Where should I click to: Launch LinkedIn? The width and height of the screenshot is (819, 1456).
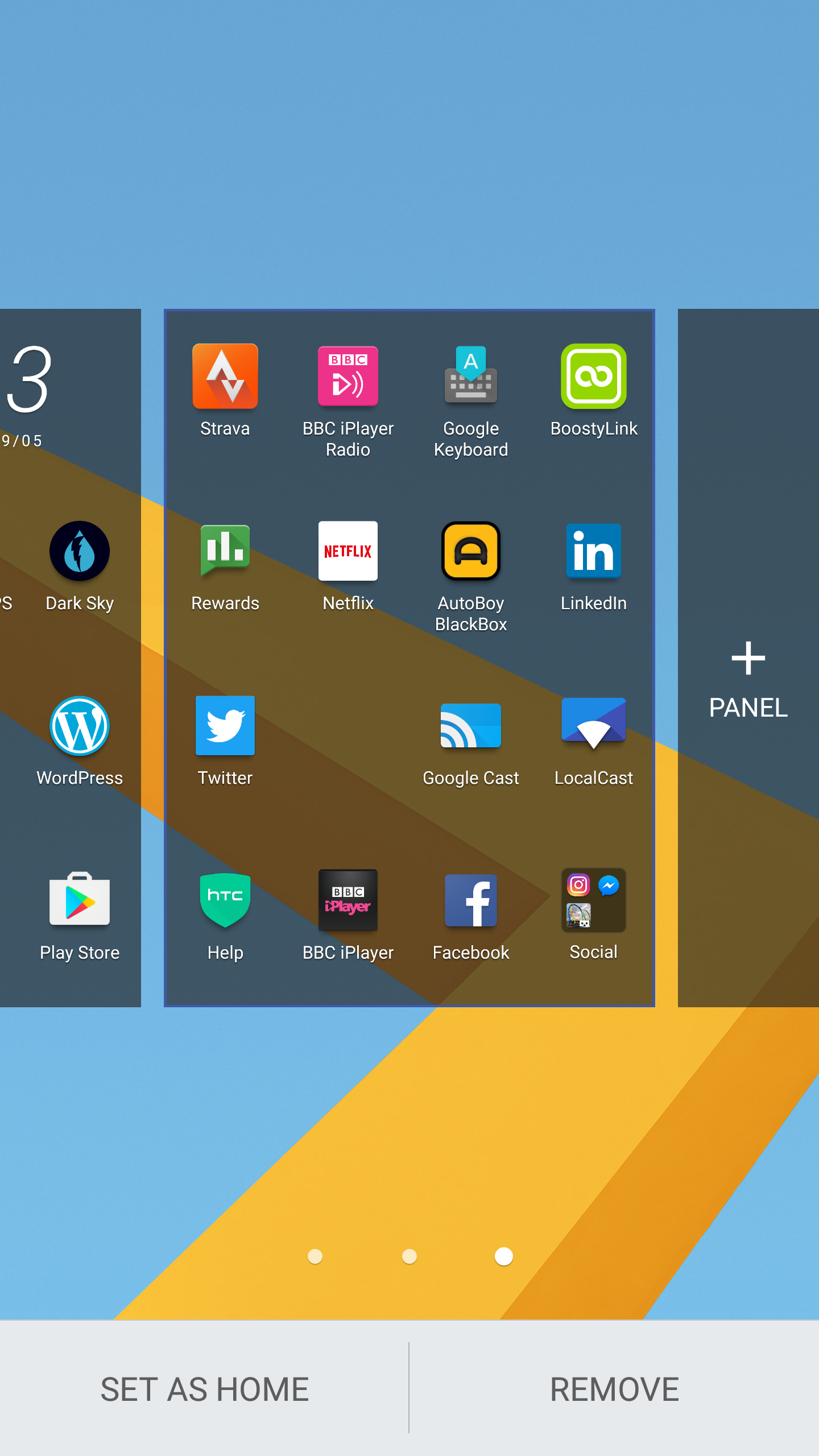(594, 551)
